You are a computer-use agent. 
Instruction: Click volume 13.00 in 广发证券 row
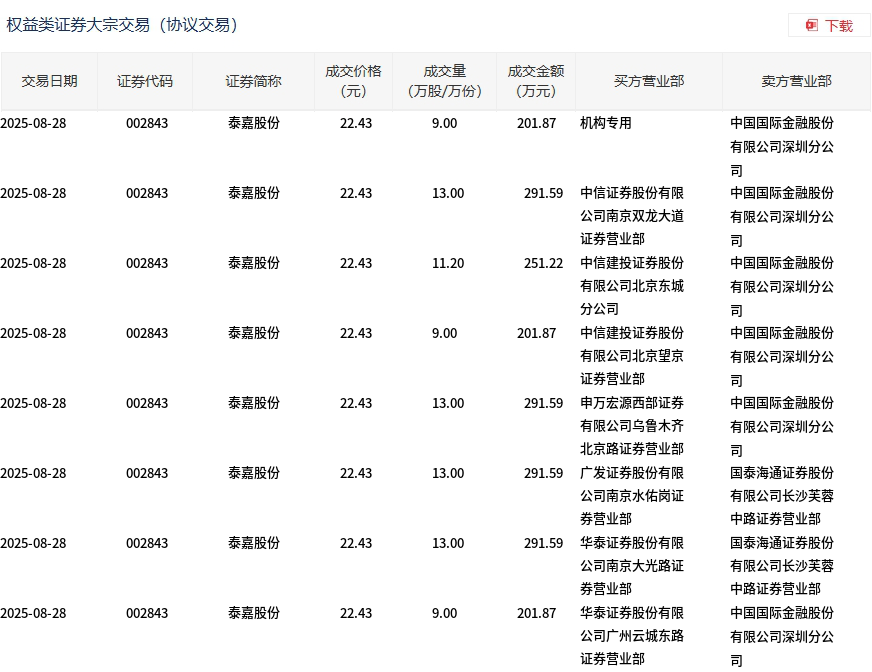[448, 473]
